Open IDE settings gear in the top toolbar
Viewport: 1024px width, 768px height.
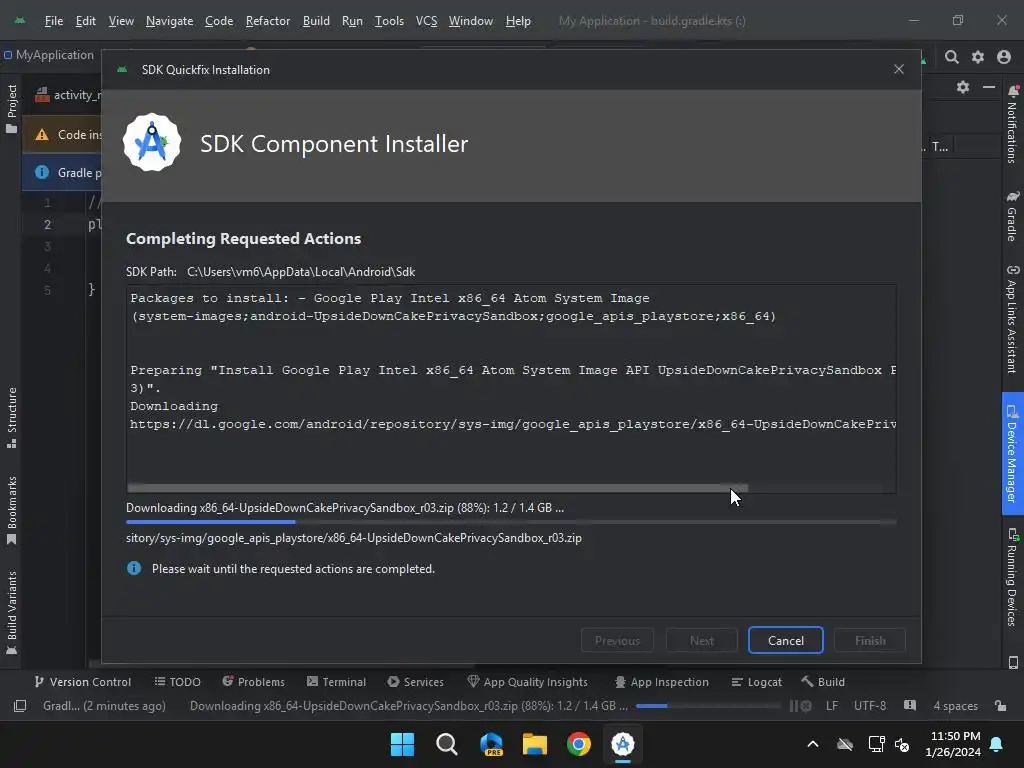pos(978,57)
